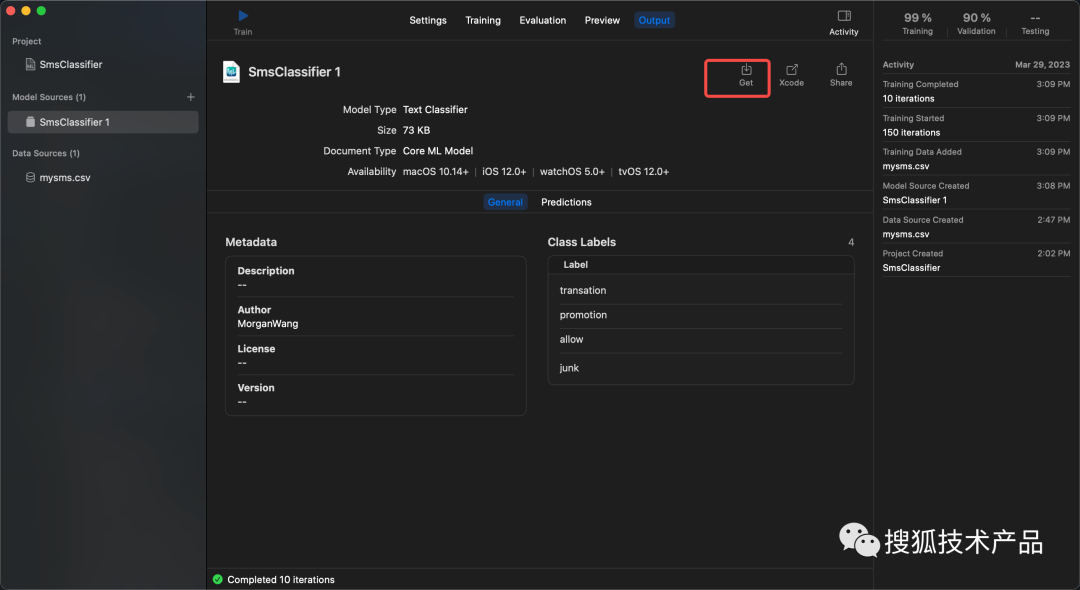Click the Model Type value Text Classifier
This screenshot has height=590, width=1080.
435,109
